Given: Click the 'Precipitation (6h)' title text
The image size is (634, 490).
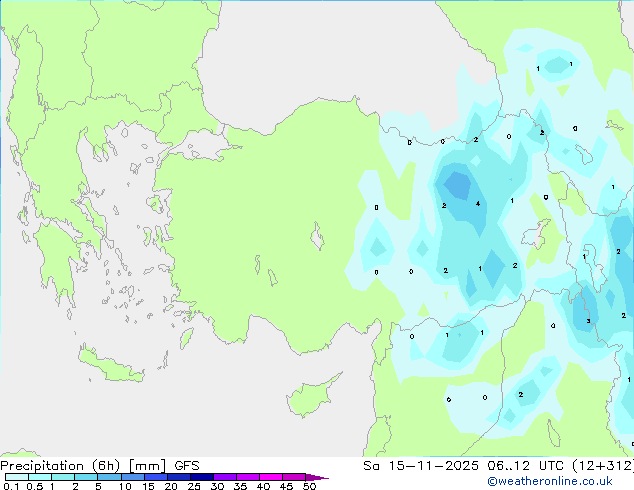Looking at the screenshot, I should pyautogui.click(x=60, y=466).
